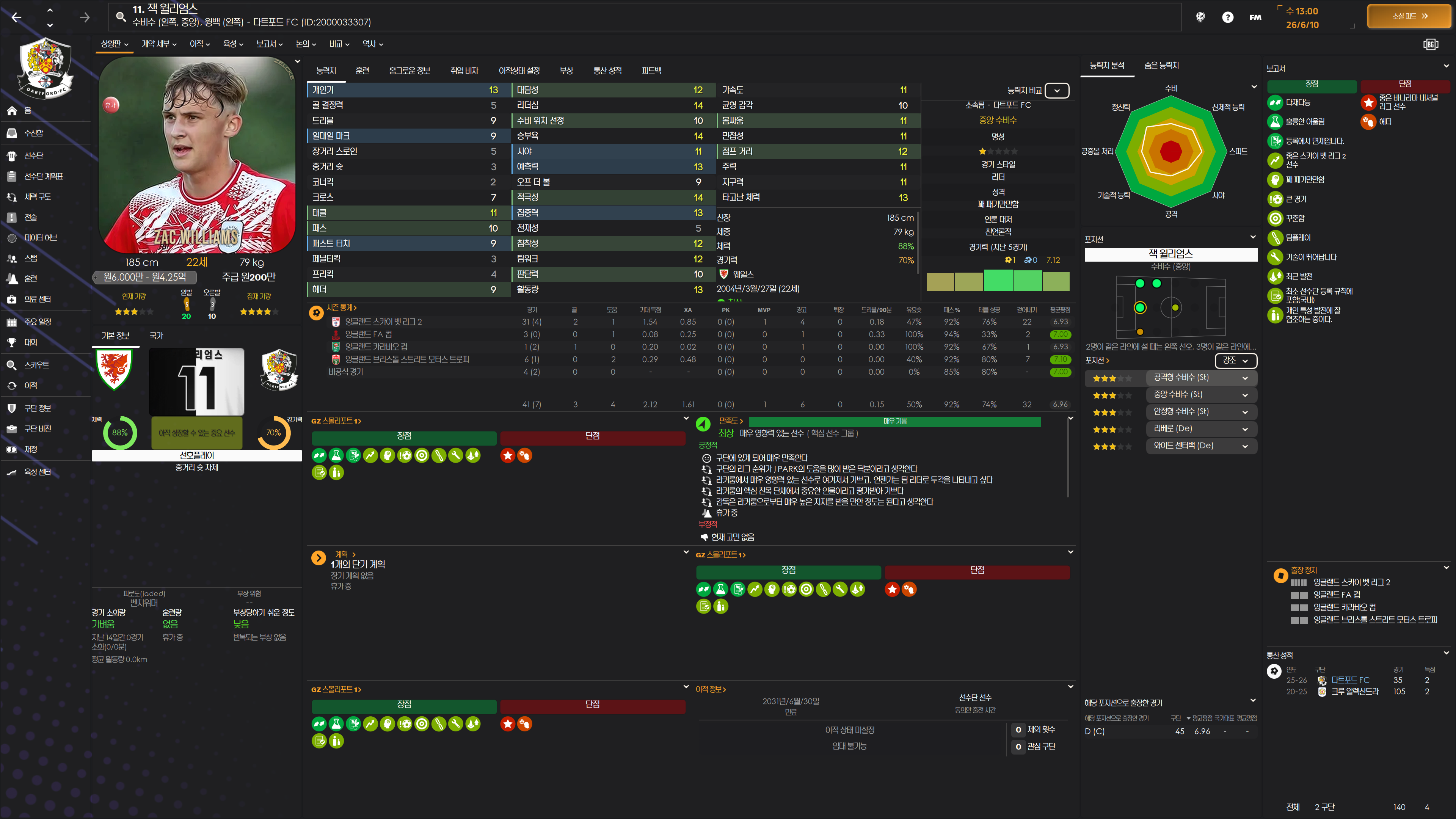
Task: Select the 기본 정보 toggle
Action: point(115,336)
